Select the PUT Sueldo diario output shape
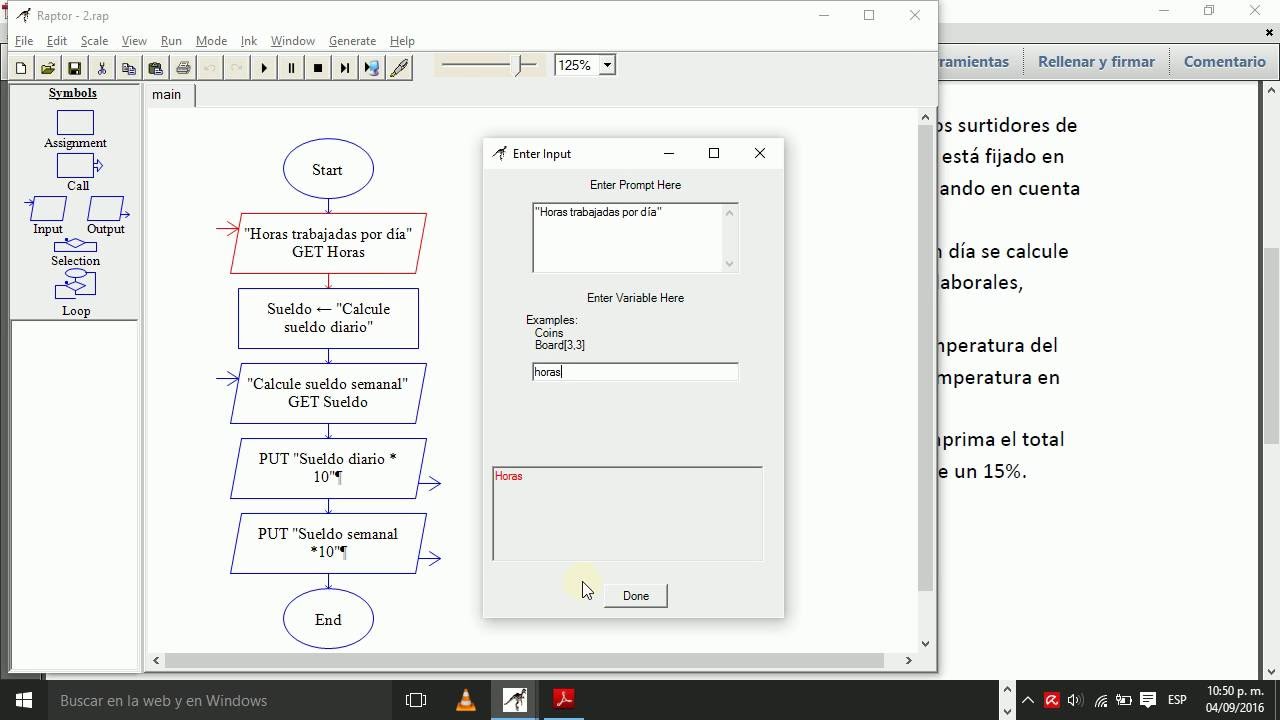 point(328,468)
